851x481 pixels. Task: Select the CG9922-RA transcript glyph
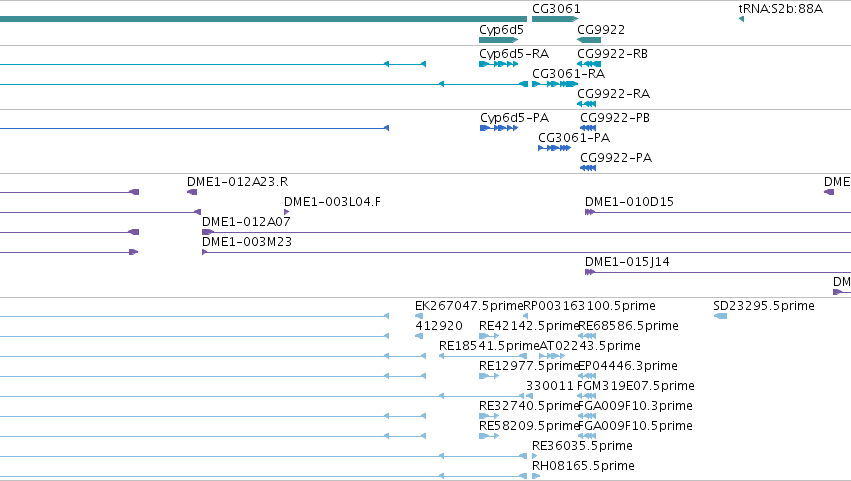pos(587,104)
